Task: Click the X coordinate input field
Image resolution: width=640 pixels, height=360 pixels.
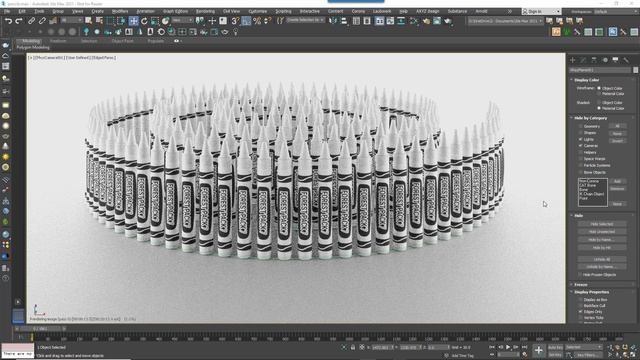Action: 383,347
